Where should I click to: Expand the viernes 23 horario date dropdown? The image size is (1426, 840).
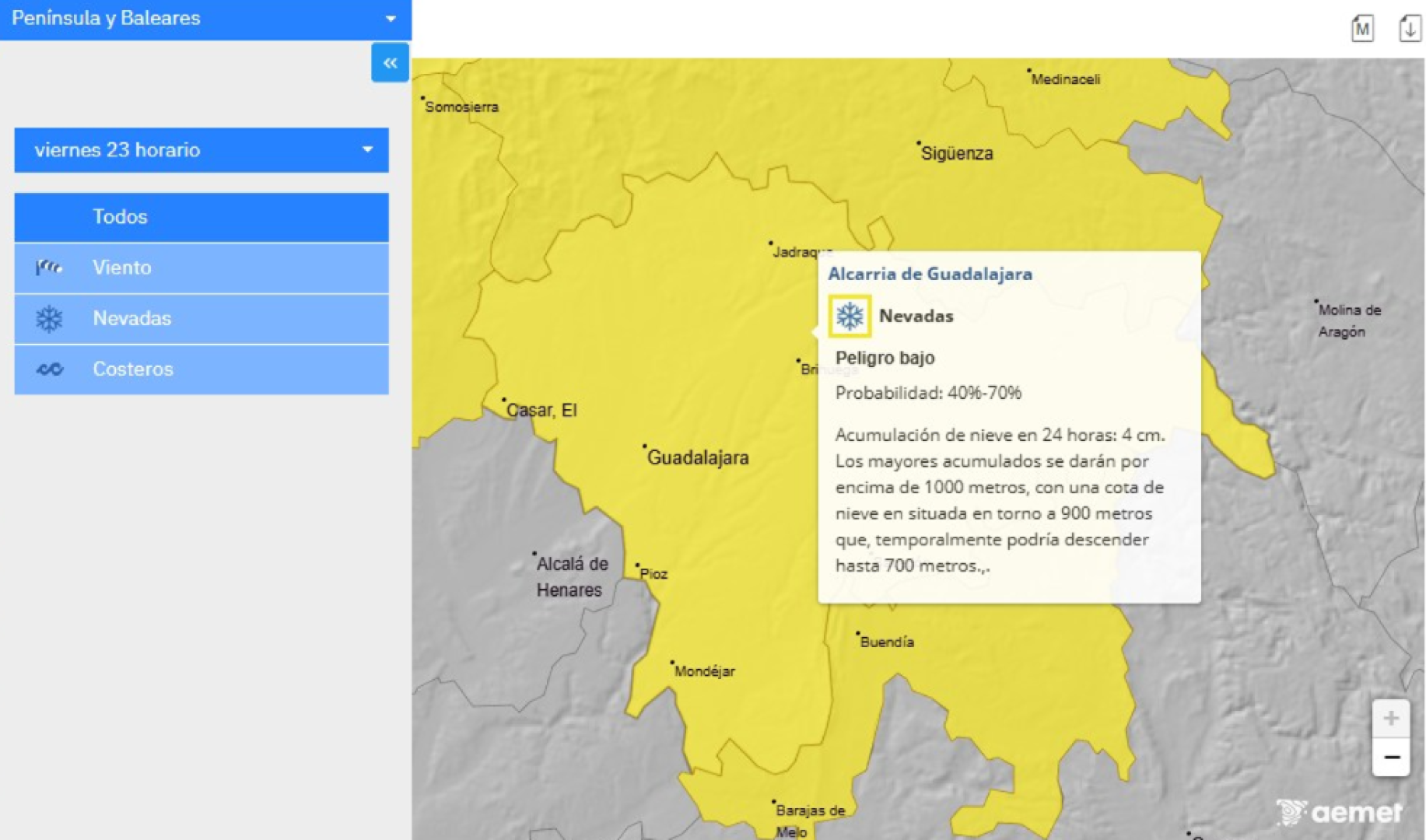click(x=201, y=150)
